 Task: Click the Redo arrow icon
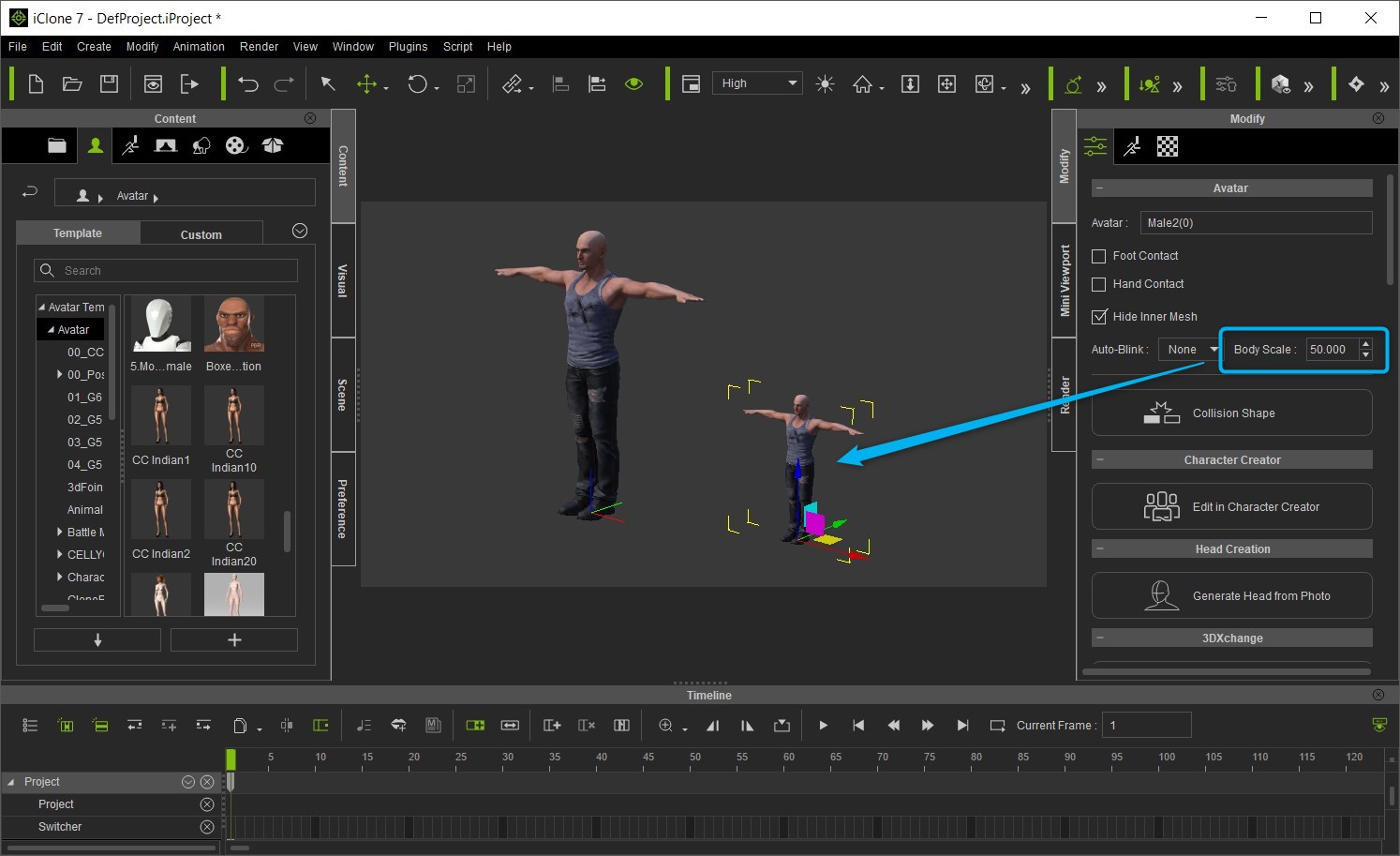pos(284,84)
